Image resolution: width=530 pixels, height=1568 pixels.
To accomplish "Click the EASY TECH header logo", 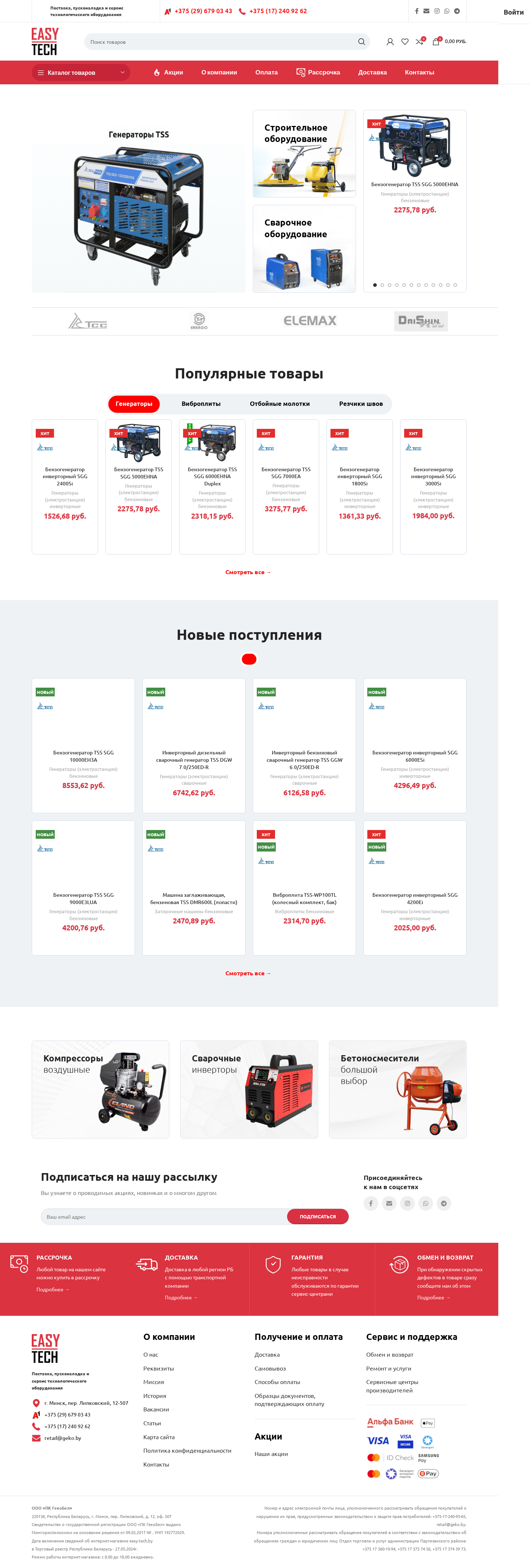I will click(x=45, y=41).
